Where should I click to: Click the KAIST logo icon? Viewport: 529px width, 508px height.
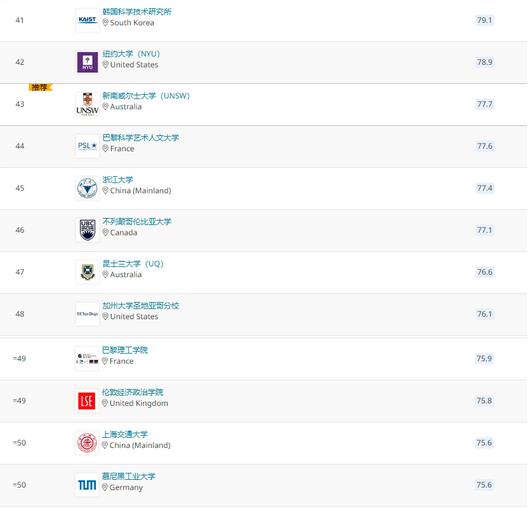[87, 20]
